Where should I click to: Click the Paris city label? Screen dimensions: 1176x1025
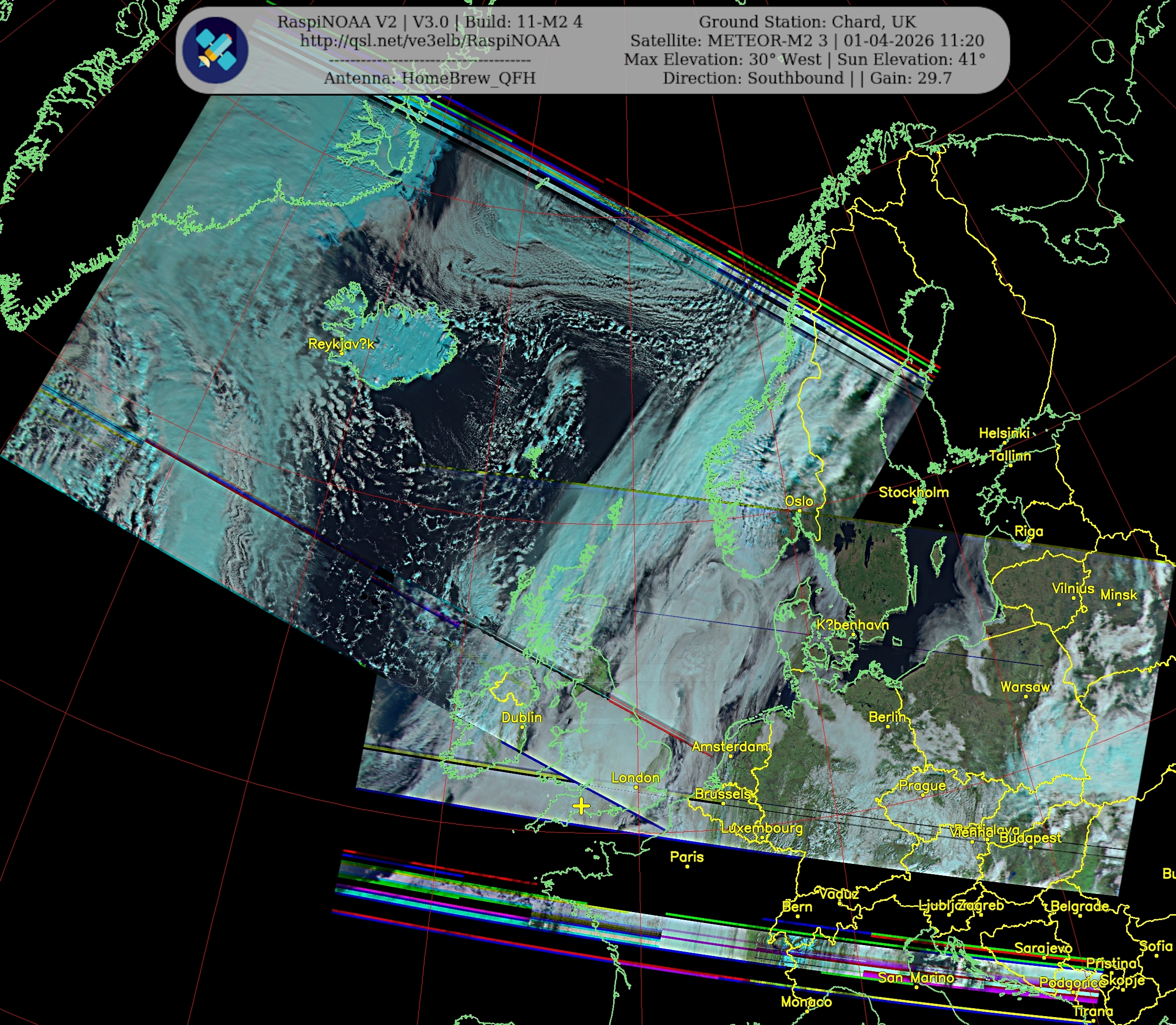click(687, 857)
